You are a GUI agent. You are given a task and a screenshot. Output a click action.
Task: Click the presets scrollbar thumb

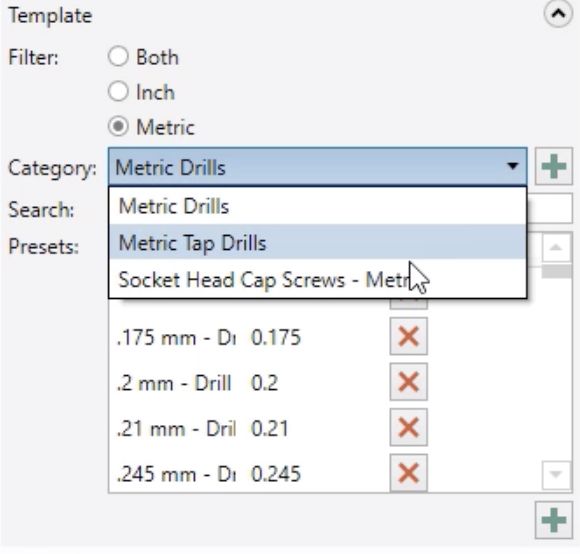pyautogui.click(x=556, y=271)
